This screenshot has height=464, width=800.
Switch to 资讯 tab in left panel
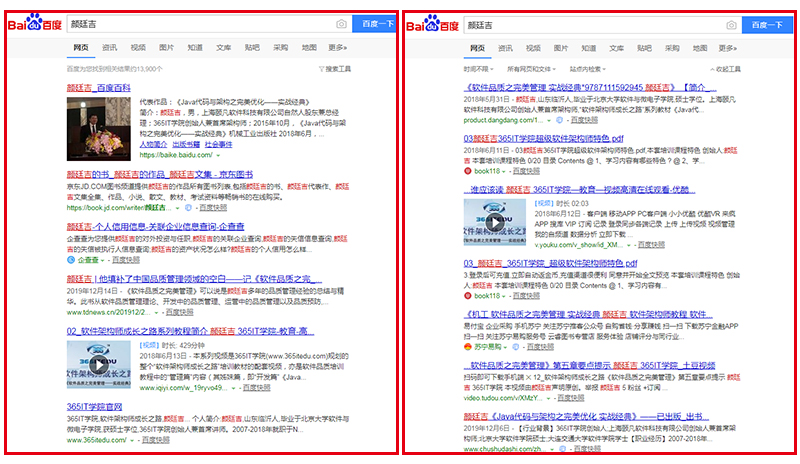(x=109, y=47)
